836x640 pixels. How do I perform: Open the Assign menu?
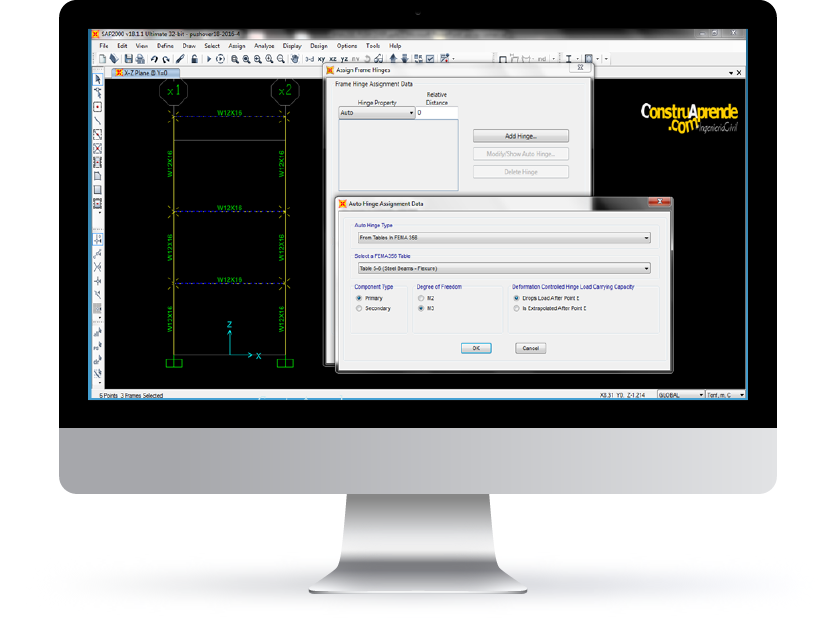coord(237,46)
